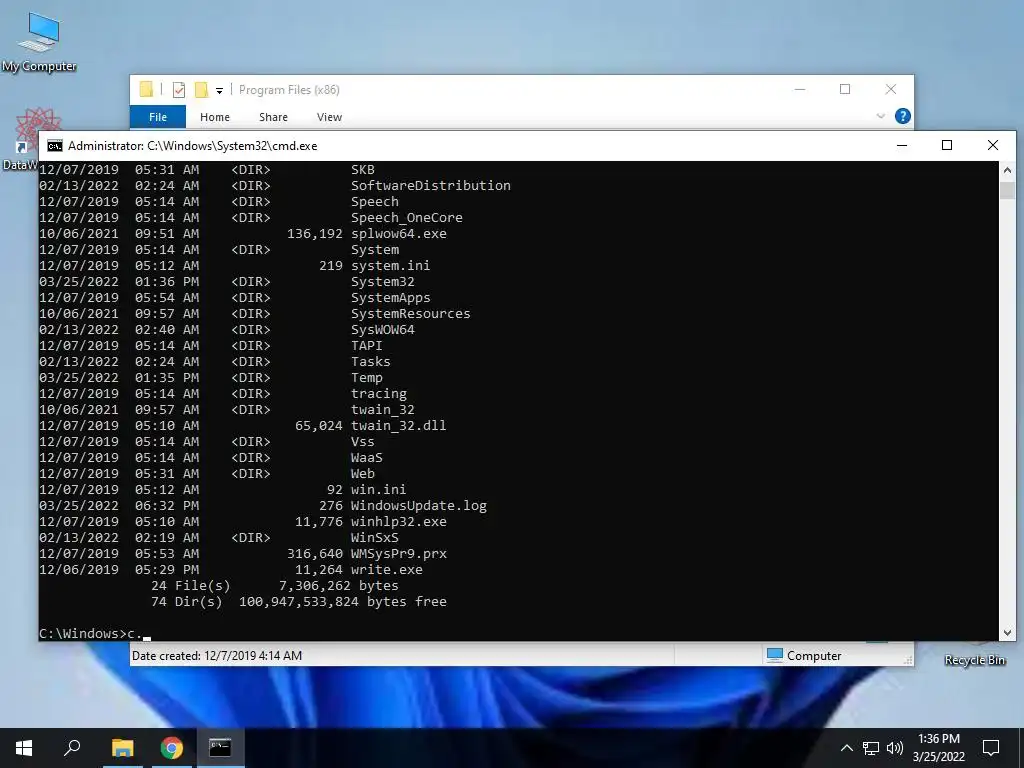Click the cmd.exe window title text

(x=193, y=146)
